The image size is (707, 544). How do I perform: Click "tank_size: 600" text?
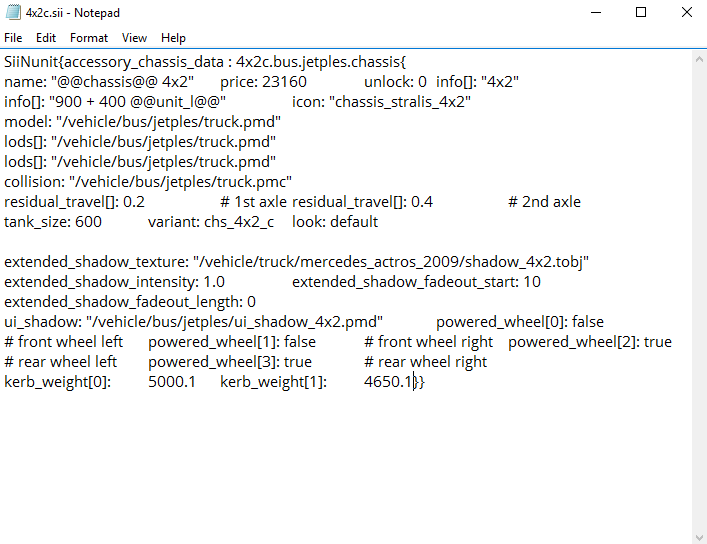[x=53, y=222]
